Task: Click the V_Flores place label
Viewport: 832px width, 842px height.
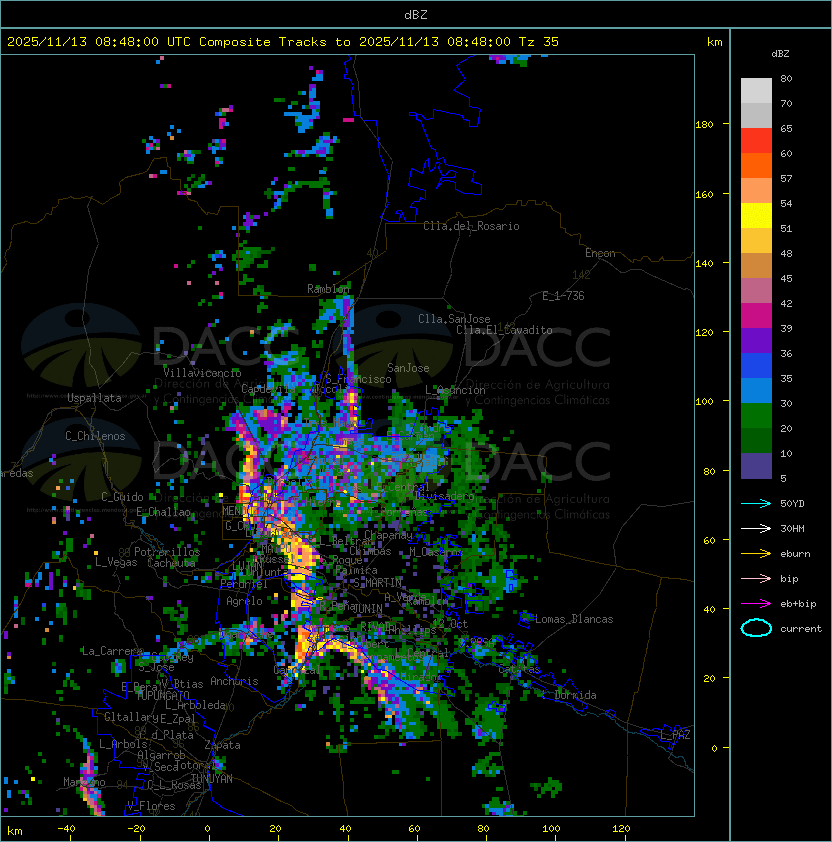Action: click(151, 807)
